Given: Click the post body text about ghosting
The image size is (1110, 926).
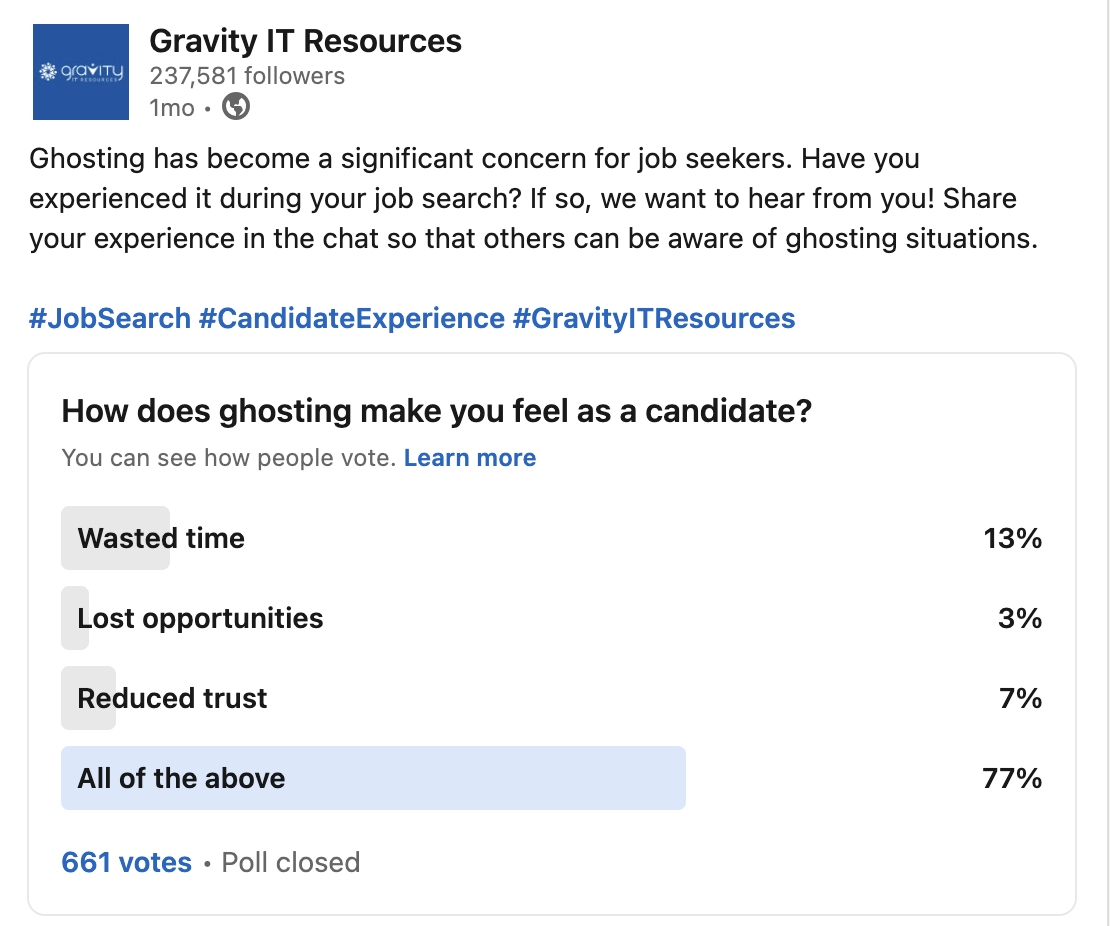Looking at the screenshot, I should [534, 198].
